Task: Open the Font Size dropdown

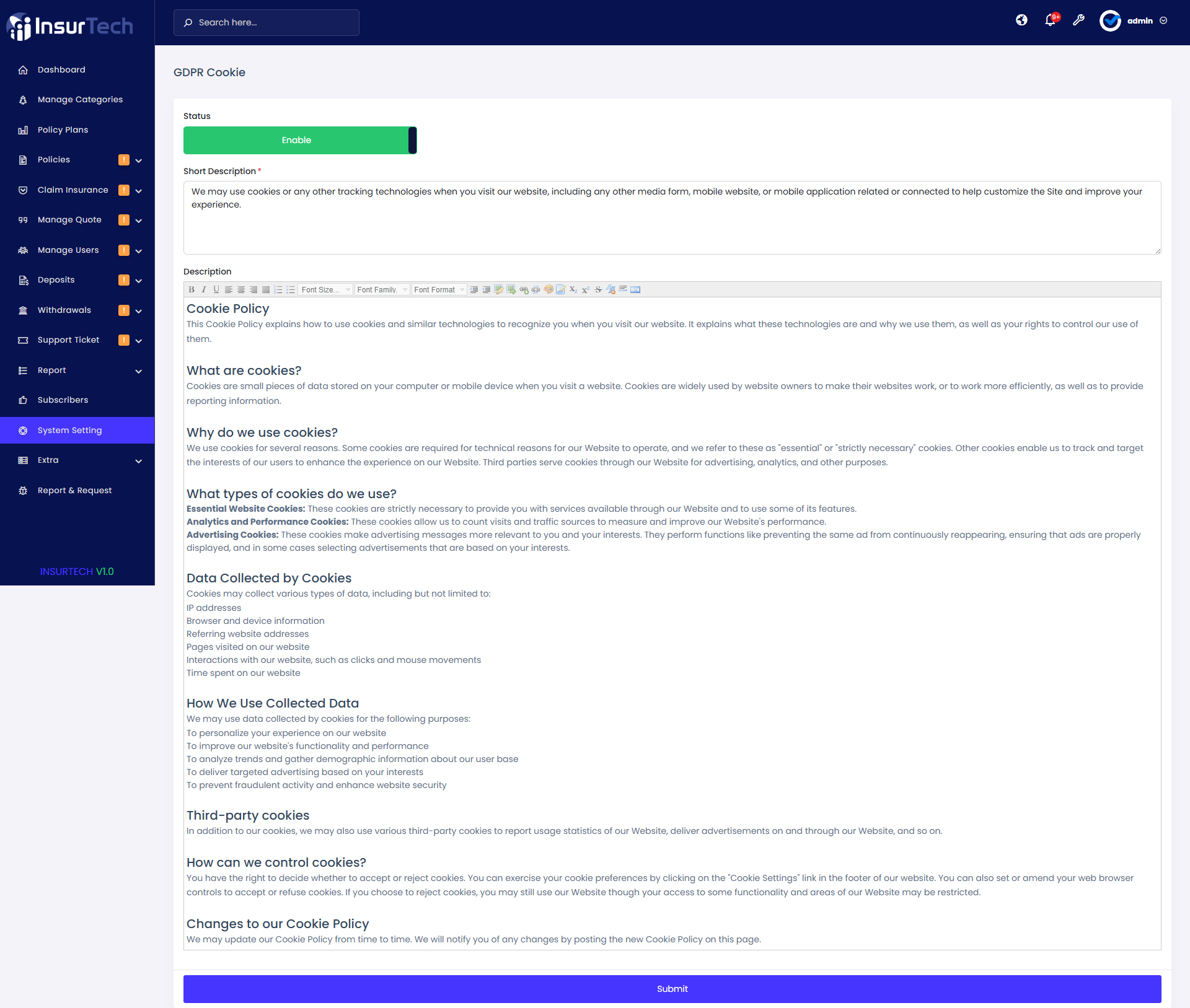Action: pos(326,289)
